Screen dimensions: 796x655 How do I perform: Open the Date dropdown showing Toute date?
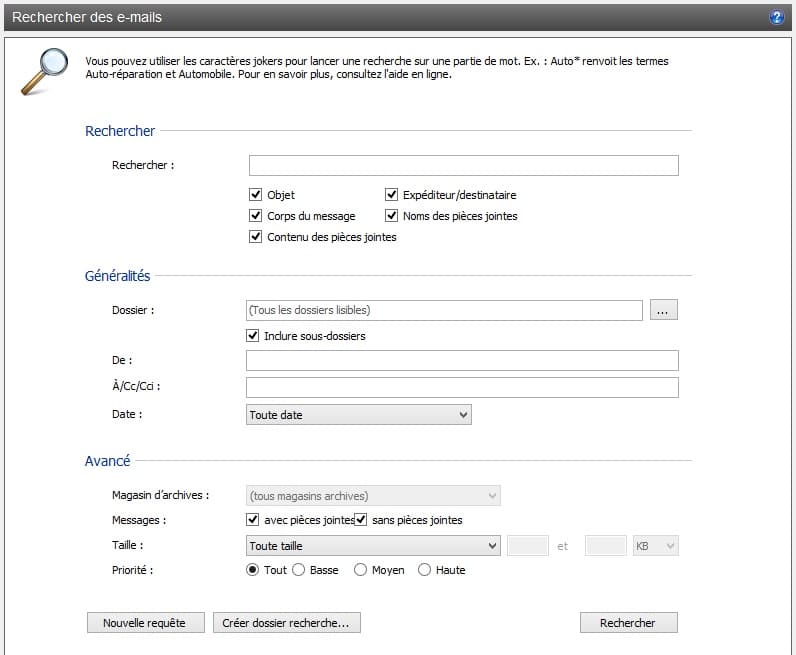point(358,414)
